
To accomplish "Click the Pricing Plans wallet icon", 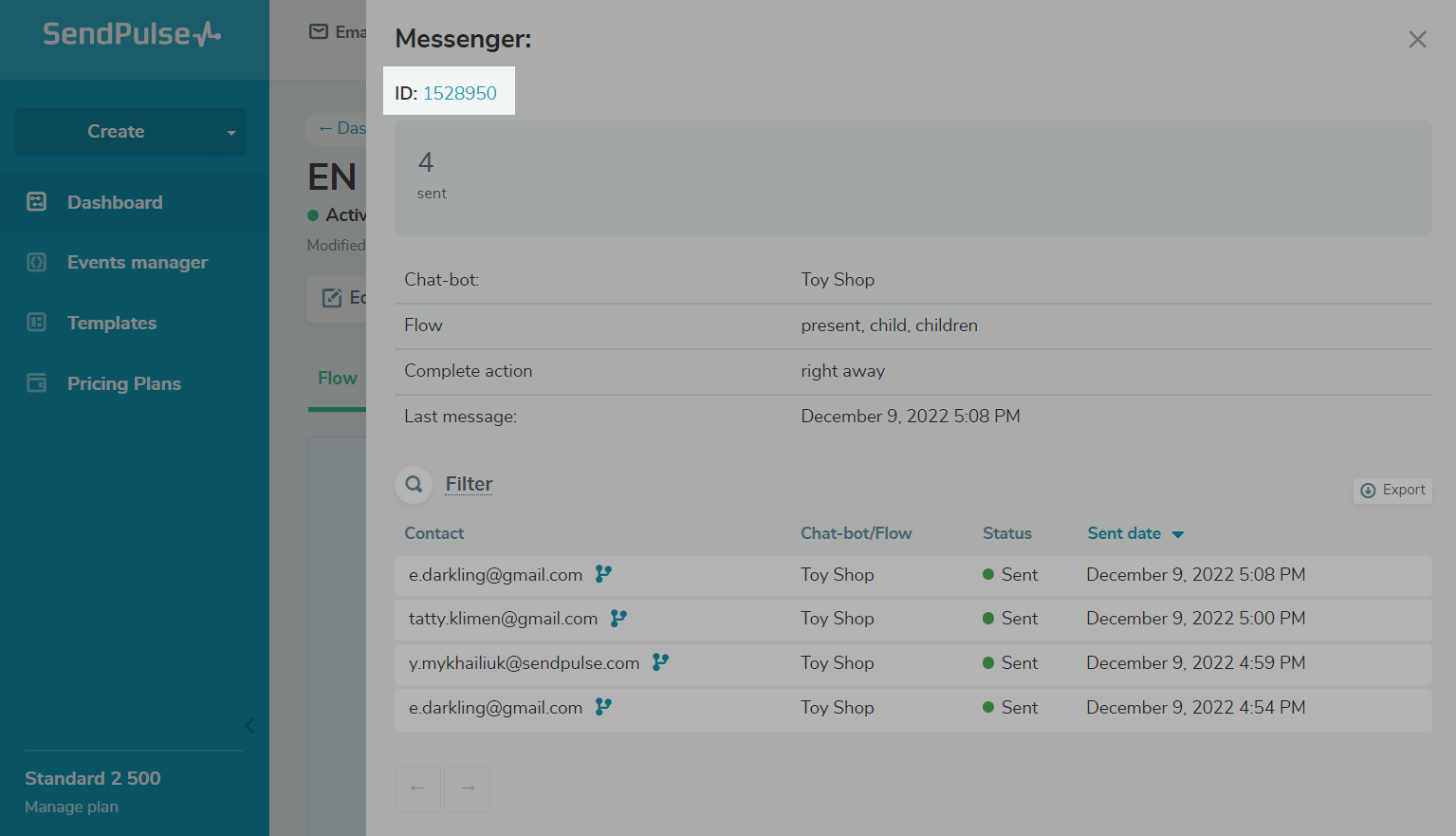I will click(37, 383).
